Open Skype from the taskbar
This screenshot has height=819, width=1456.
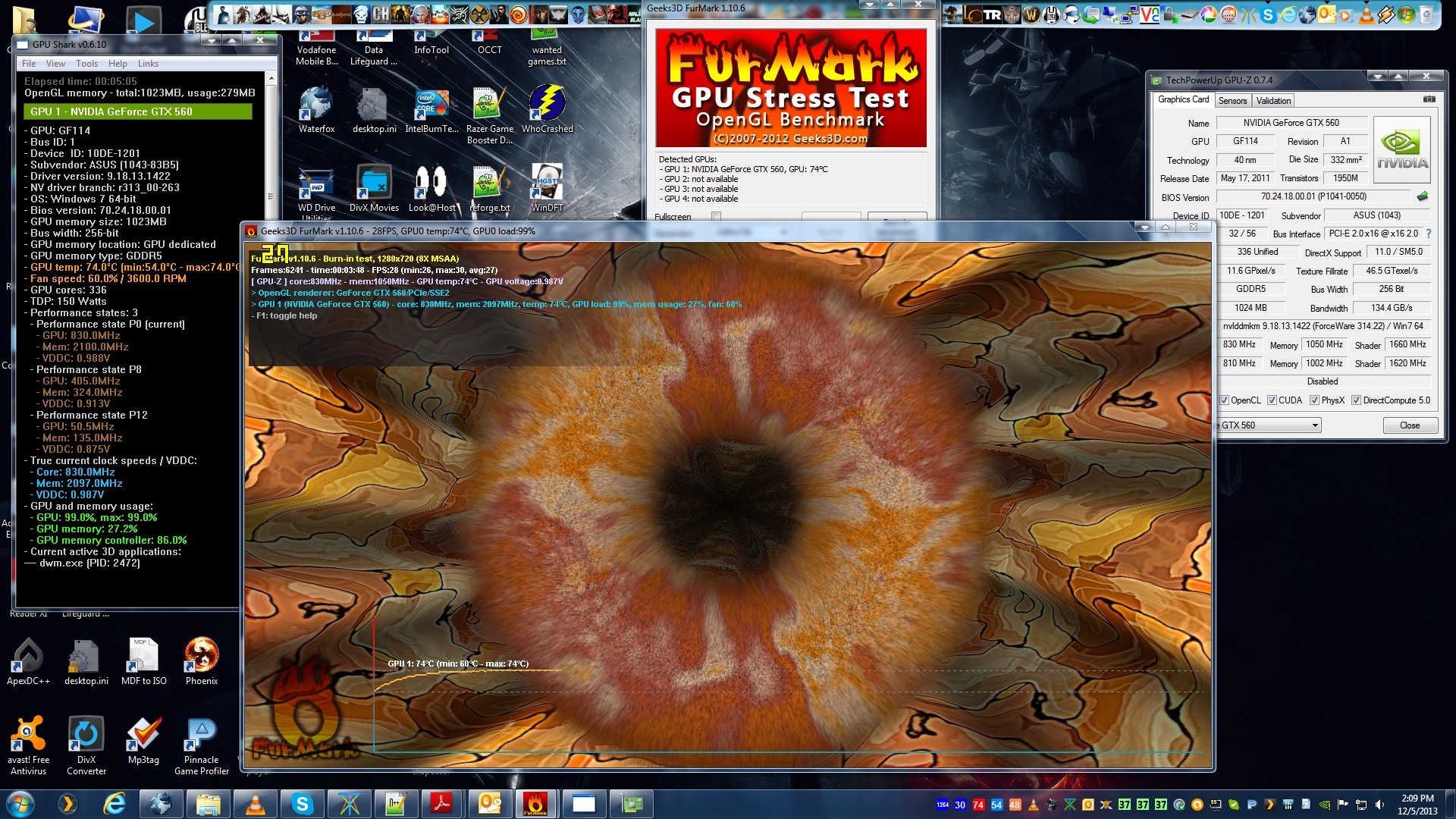302,804
